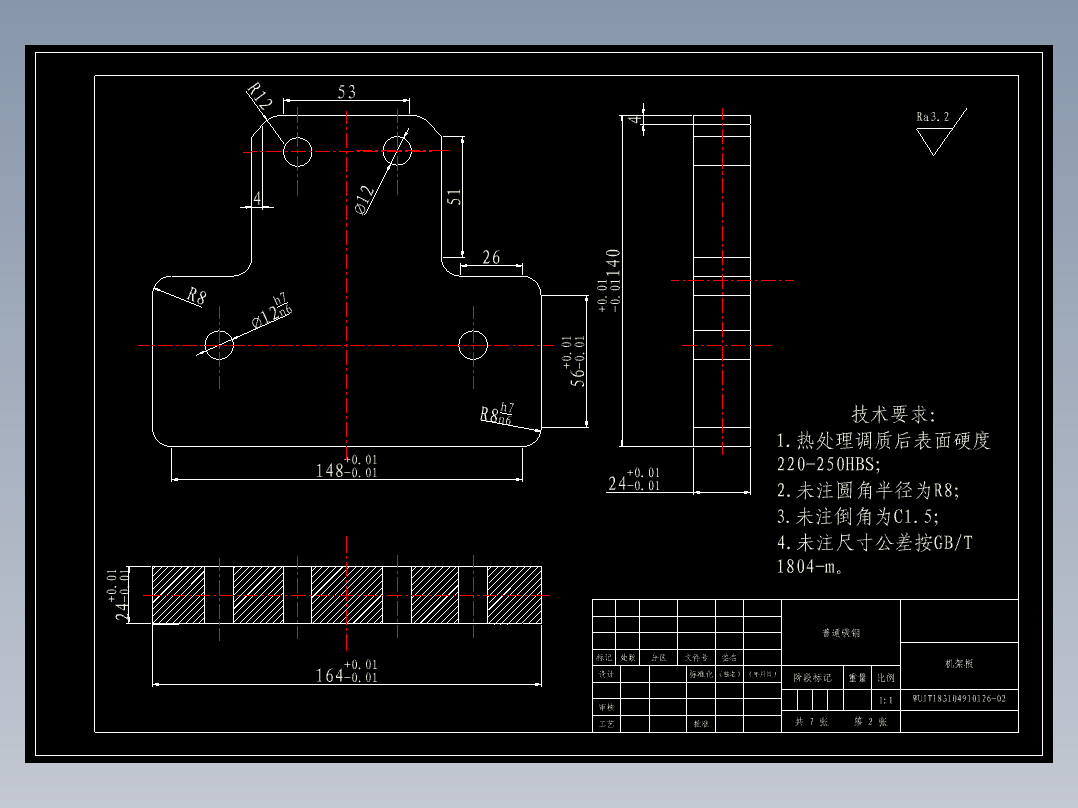
Task: Select the 标记 header cell
Action: click(604, 657)
